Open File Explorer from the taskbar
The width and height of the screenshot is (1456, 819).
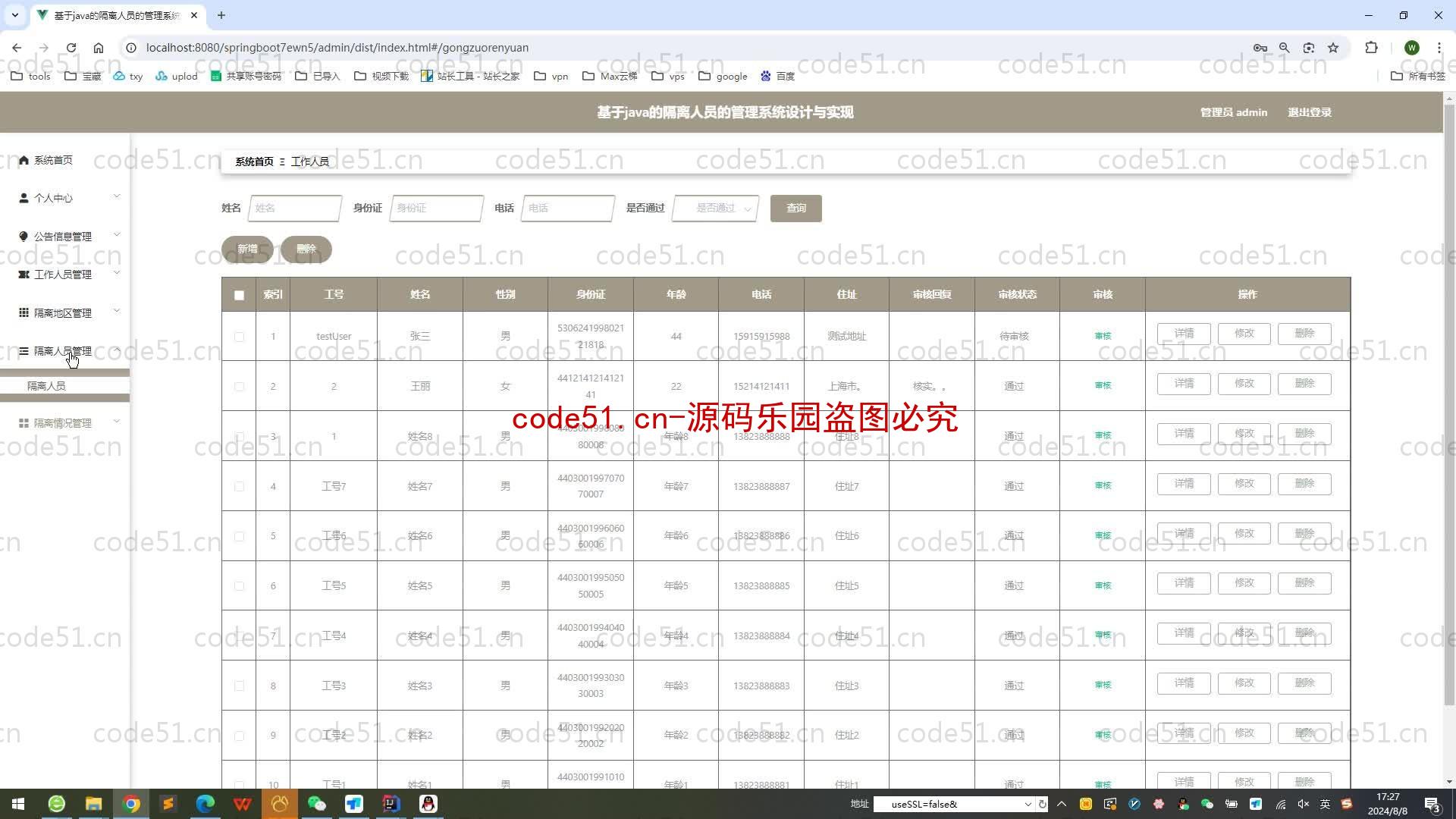click(94, 804)
